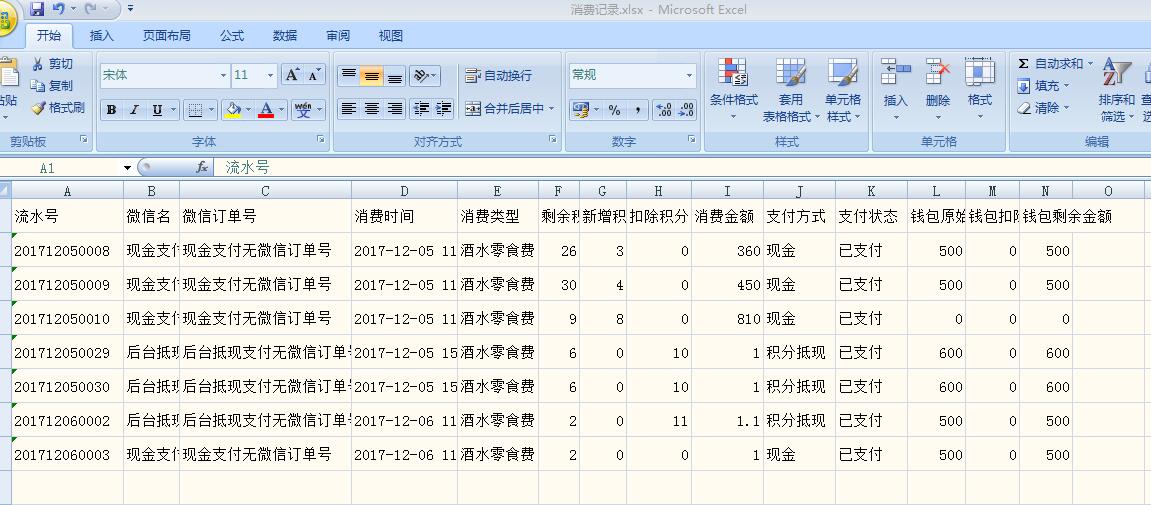1151x505 pixels.
Task: Switch to the 插入 ribbon tab
Action: 101,35
